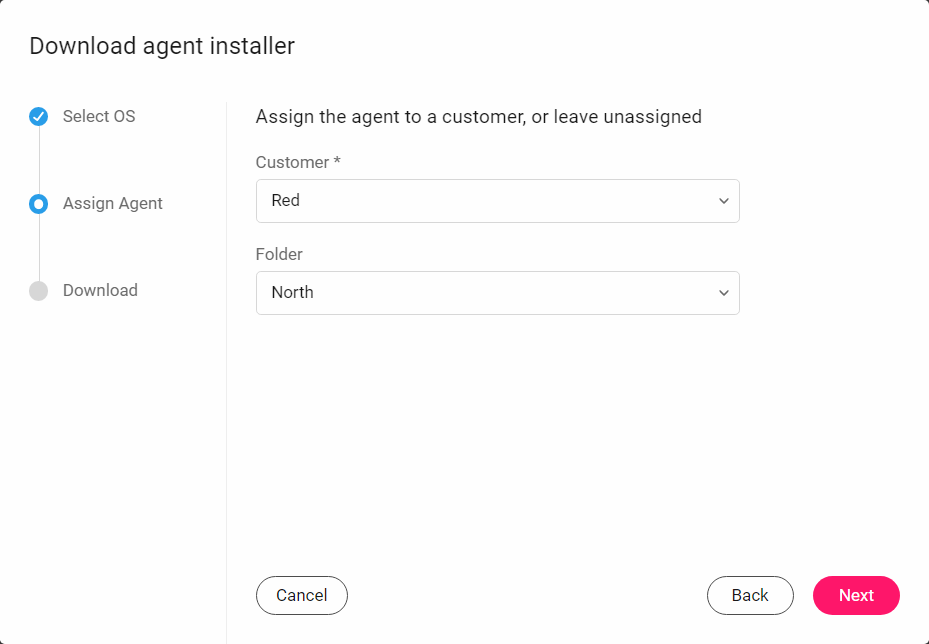Click the Download agent installer title

(162, 46)
